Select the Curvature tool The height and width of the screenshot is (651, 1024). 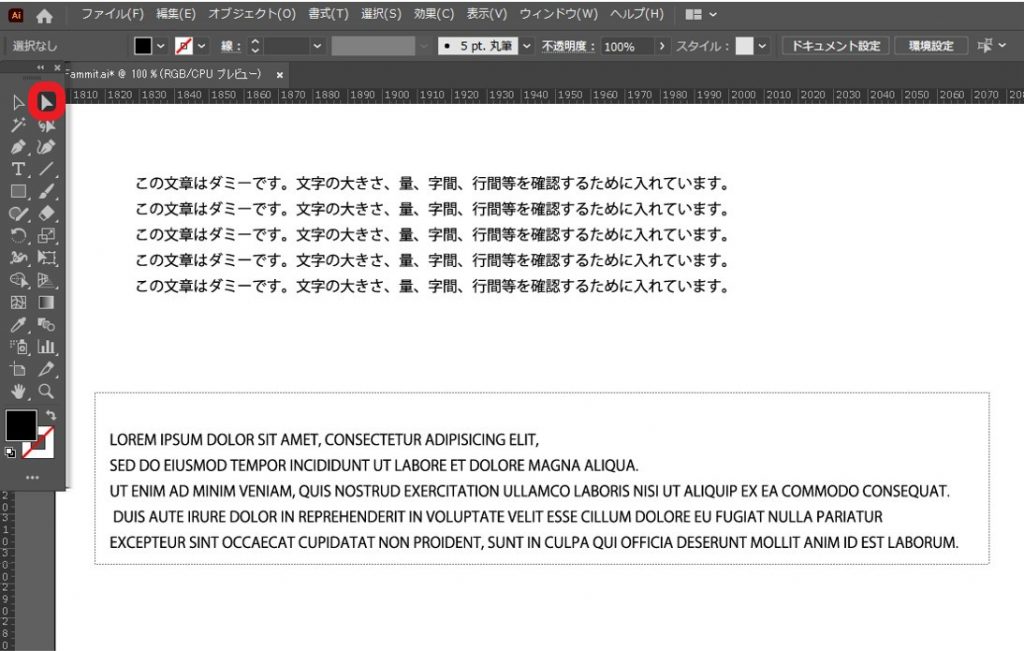(46, 147)
